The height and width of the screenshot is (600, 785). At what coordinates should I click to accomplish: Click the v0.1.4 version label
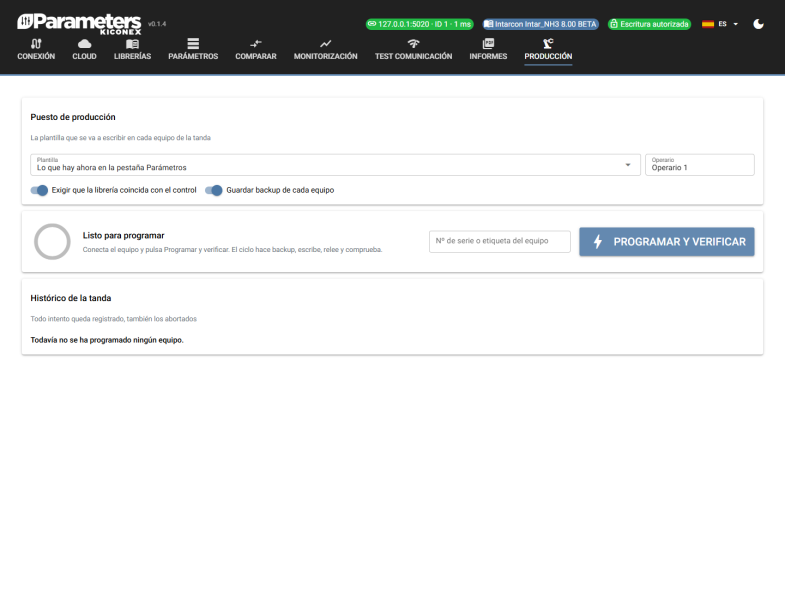point(157,24)
